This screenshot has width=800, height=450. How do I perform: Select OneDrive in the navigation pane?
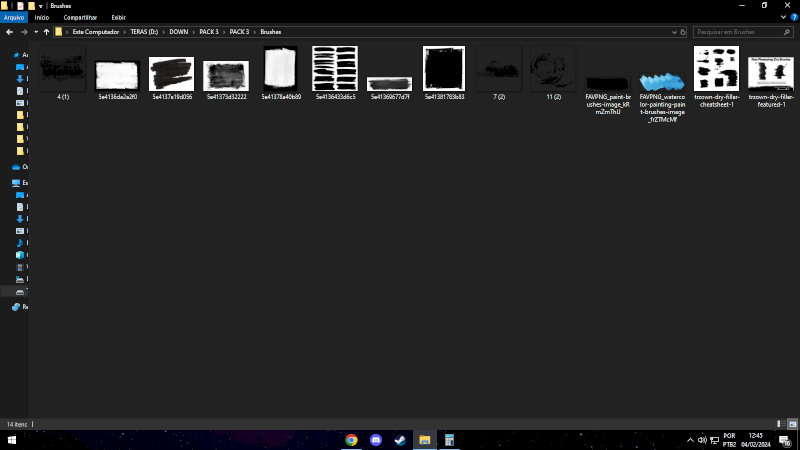[17, 166]
